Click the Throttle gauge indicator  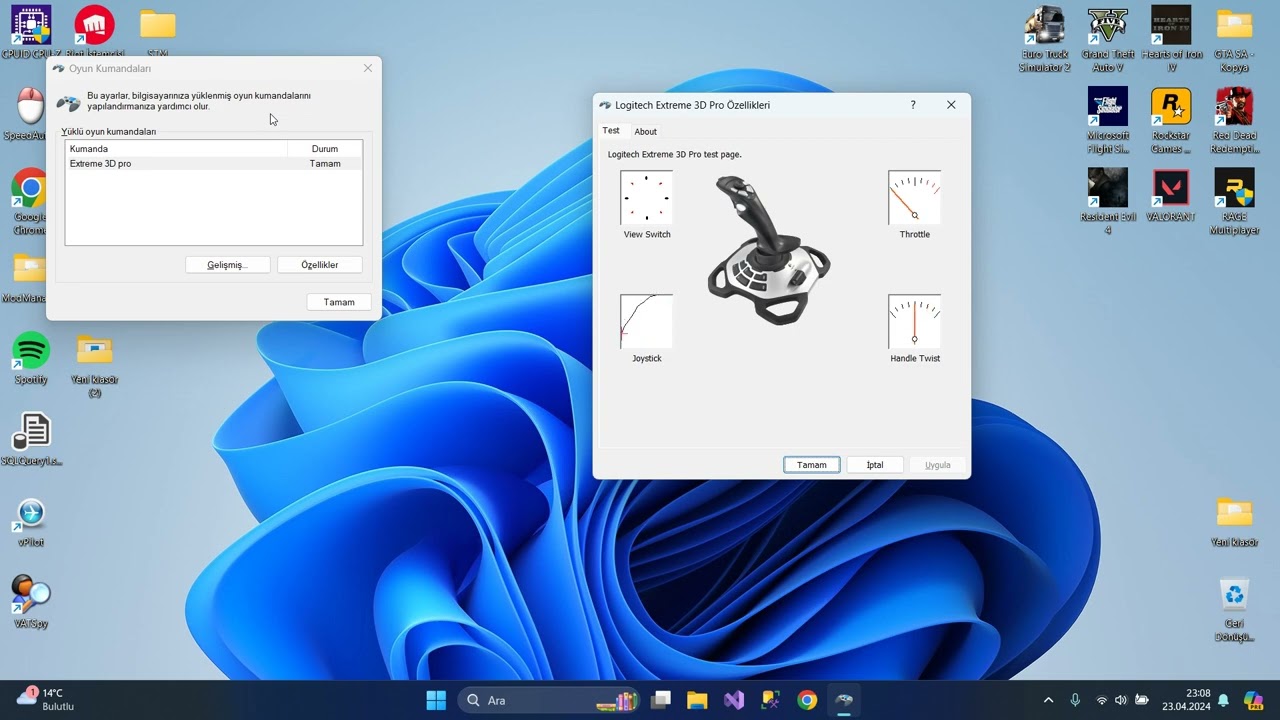[x=915, y=197]
